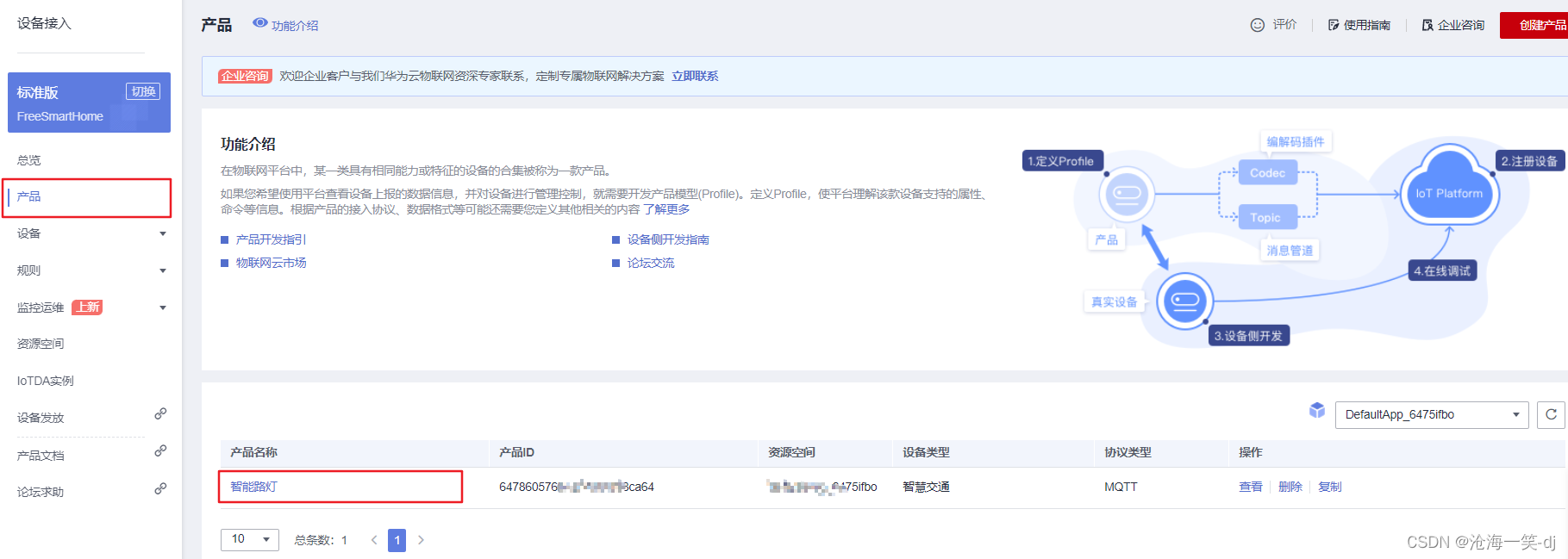1568x559 pixels.
Task: Click the refresh icon beside the DefaultApp dropdown
Action: 1551,414
